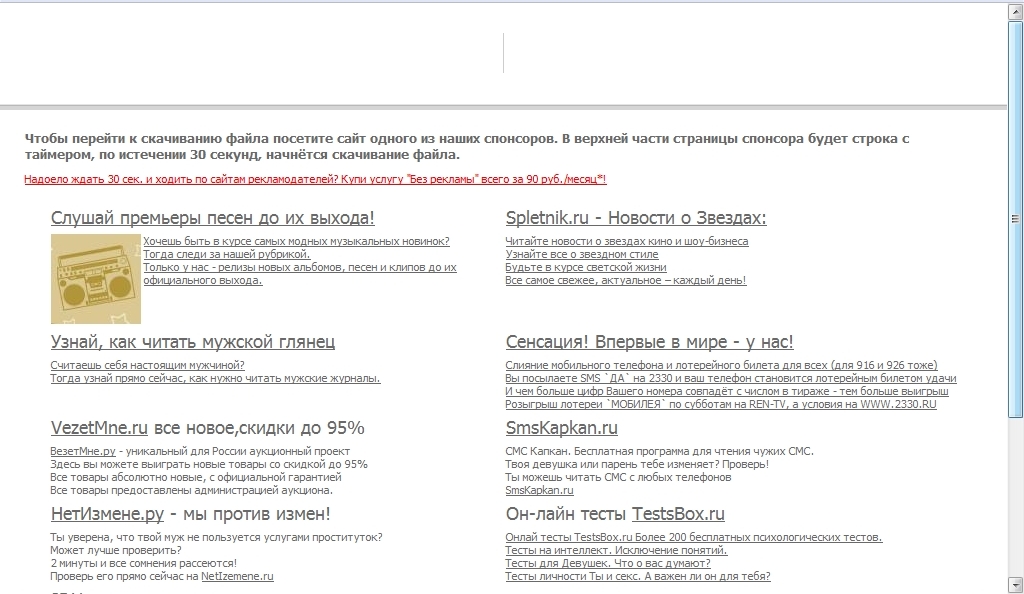Click text '- мы против измен!'
The height and width of the screenshot is (594, 1024).
(x=250, y=514)
